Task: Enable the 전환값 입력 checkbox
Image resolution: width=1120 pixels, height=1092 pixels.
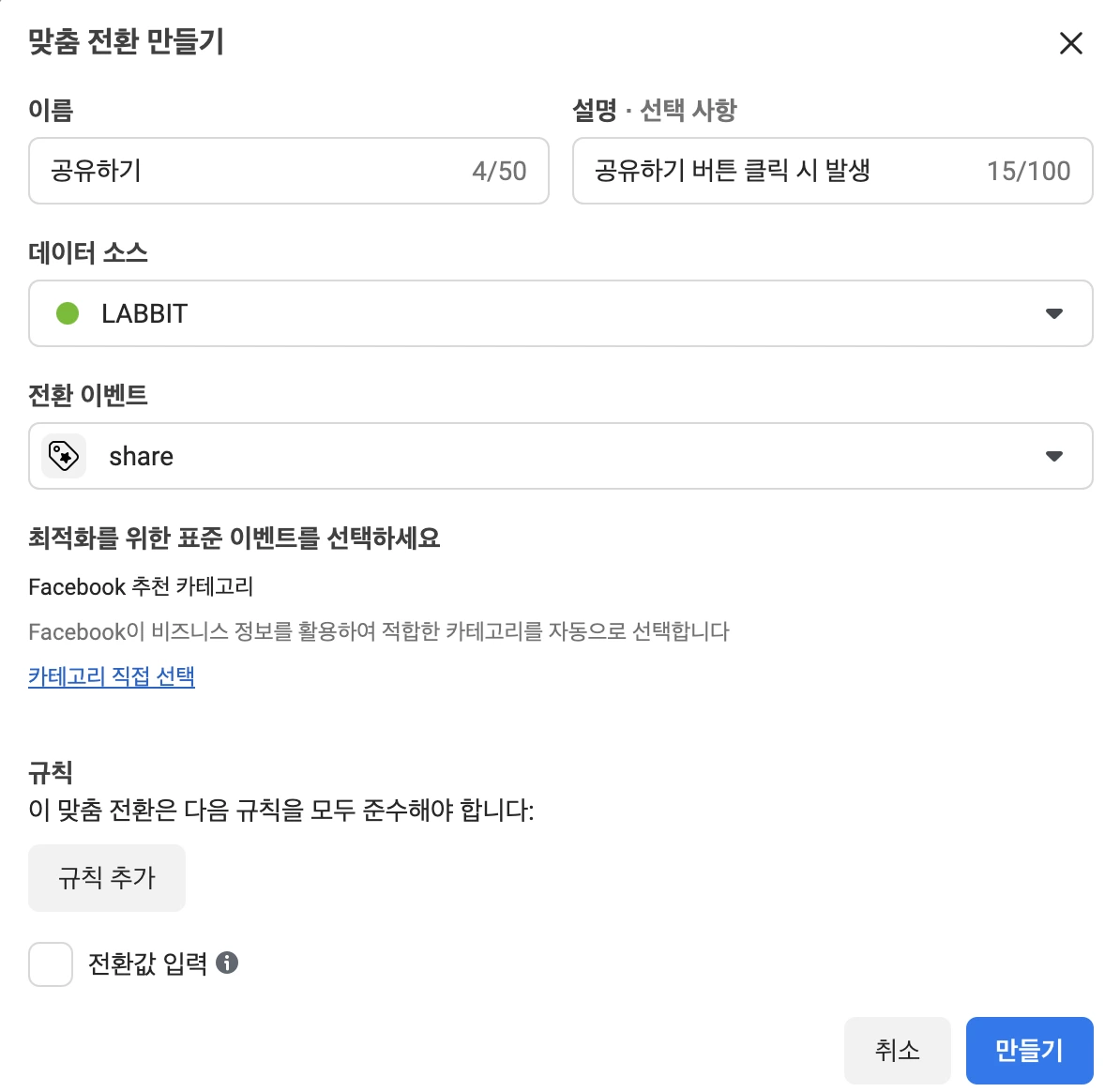Action: tap(51, 963)
